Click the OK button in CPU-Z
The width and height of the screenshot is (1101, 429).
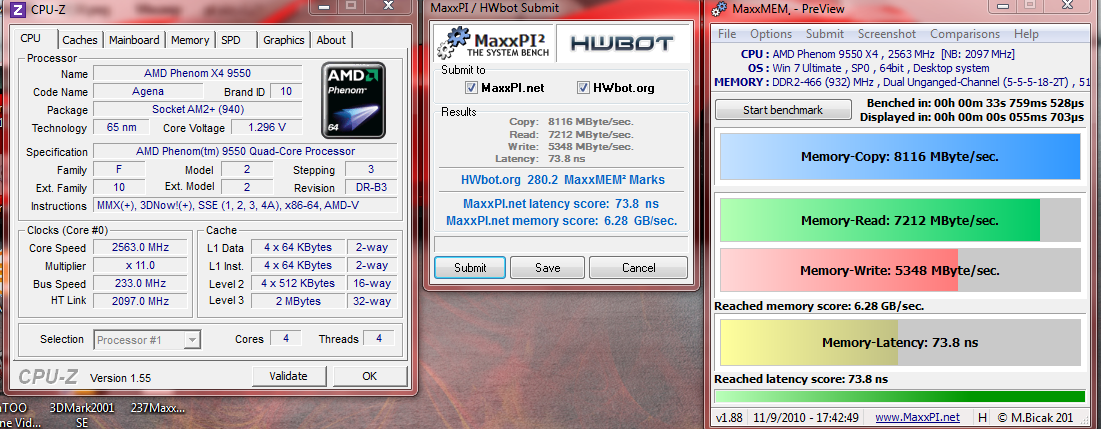pos(370,376)
